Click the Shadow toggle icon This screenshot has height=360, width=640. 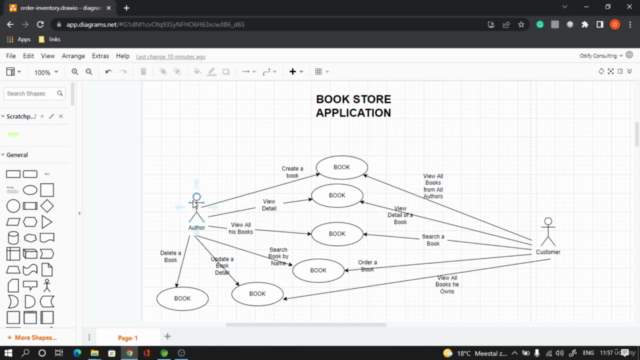point(226,72)
